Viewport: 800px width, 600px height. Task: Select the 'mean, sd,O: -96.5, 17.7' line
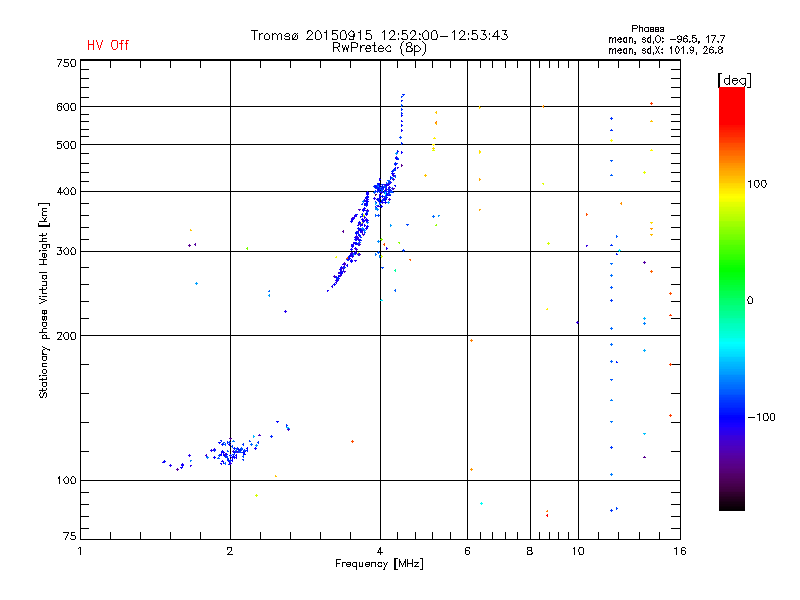pos(666,39)
